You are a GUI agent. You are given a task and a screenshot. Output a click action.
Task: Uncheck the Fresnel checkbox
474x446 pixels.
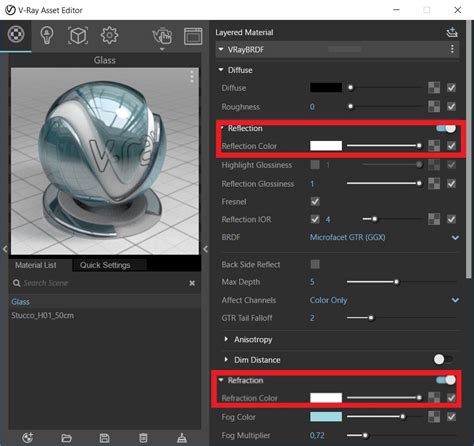tap(315, 201)
